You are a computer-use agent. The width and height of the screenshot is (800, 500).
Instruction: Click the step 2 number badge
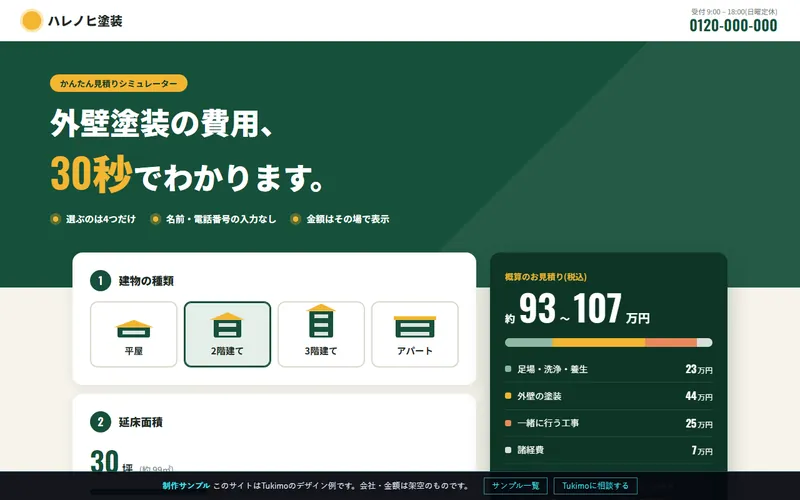tap(101, 422)
